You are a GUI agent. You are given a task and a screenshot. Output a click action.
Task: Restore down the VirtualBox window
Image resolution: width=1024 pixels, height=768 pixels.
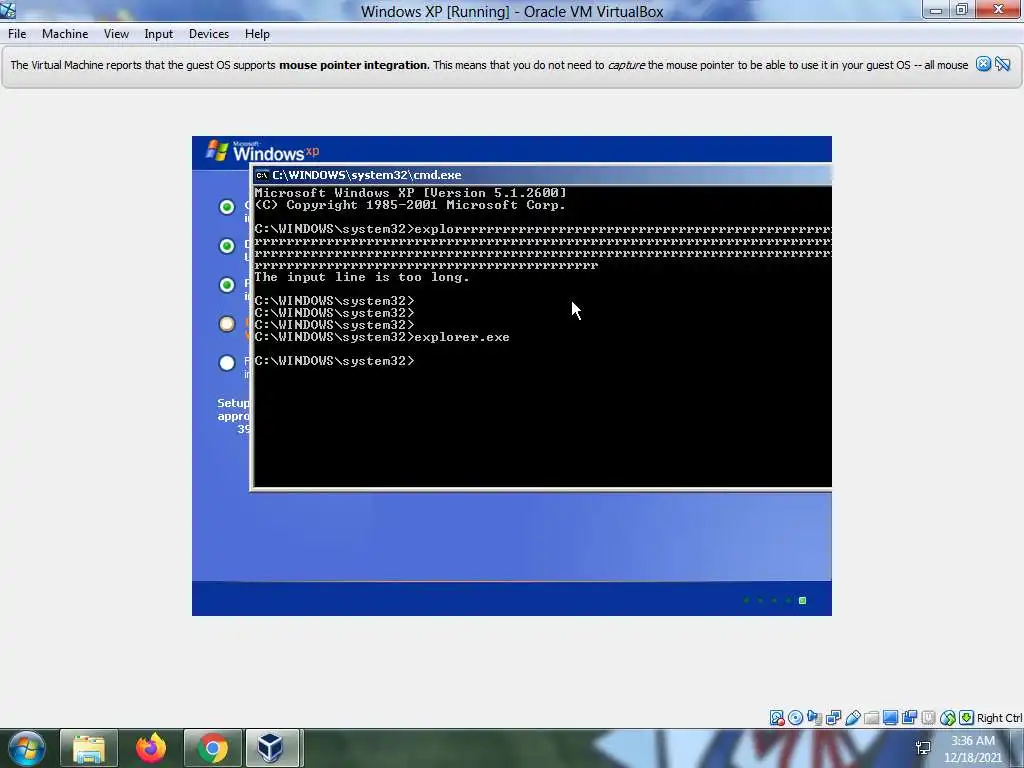click(961, 10)
